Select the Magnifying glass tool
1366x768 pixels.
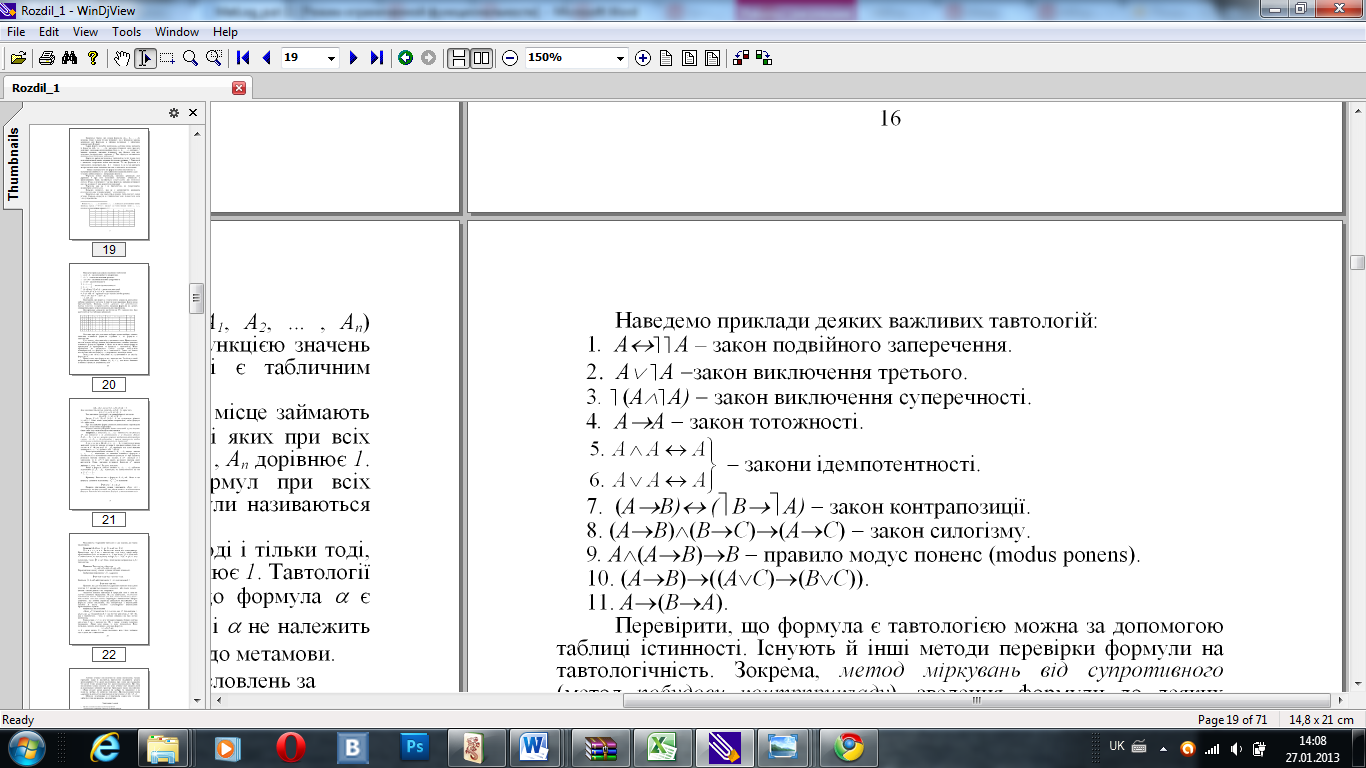190,58
